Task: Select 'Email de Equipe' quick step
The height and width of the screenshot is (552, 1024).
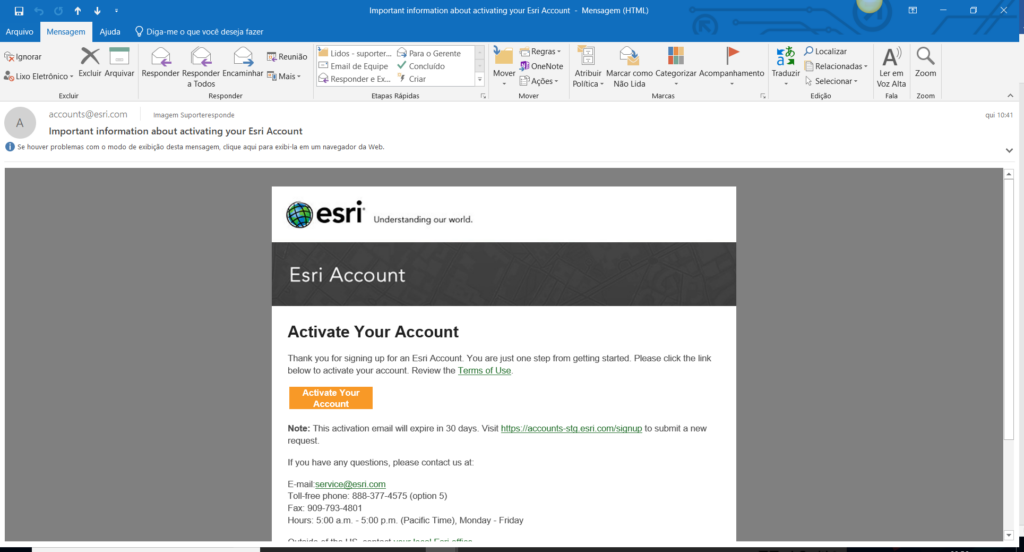Action: (x=353, y=66)
